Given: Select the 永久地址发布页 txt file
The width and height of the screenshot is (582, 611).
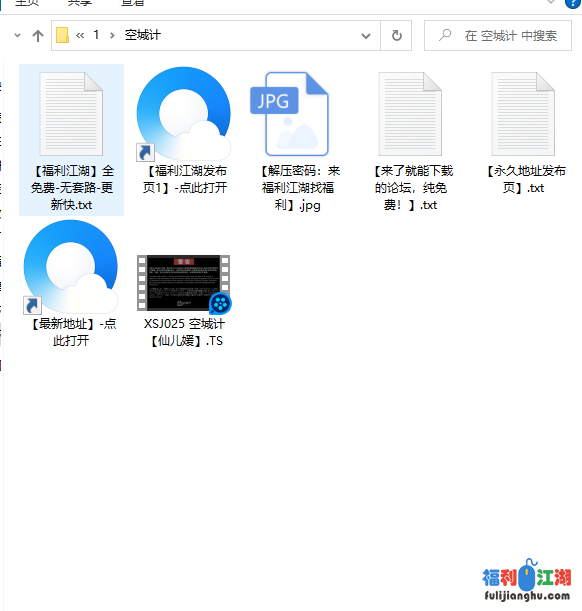Looking at the screenshot, I should click(523, 114).
